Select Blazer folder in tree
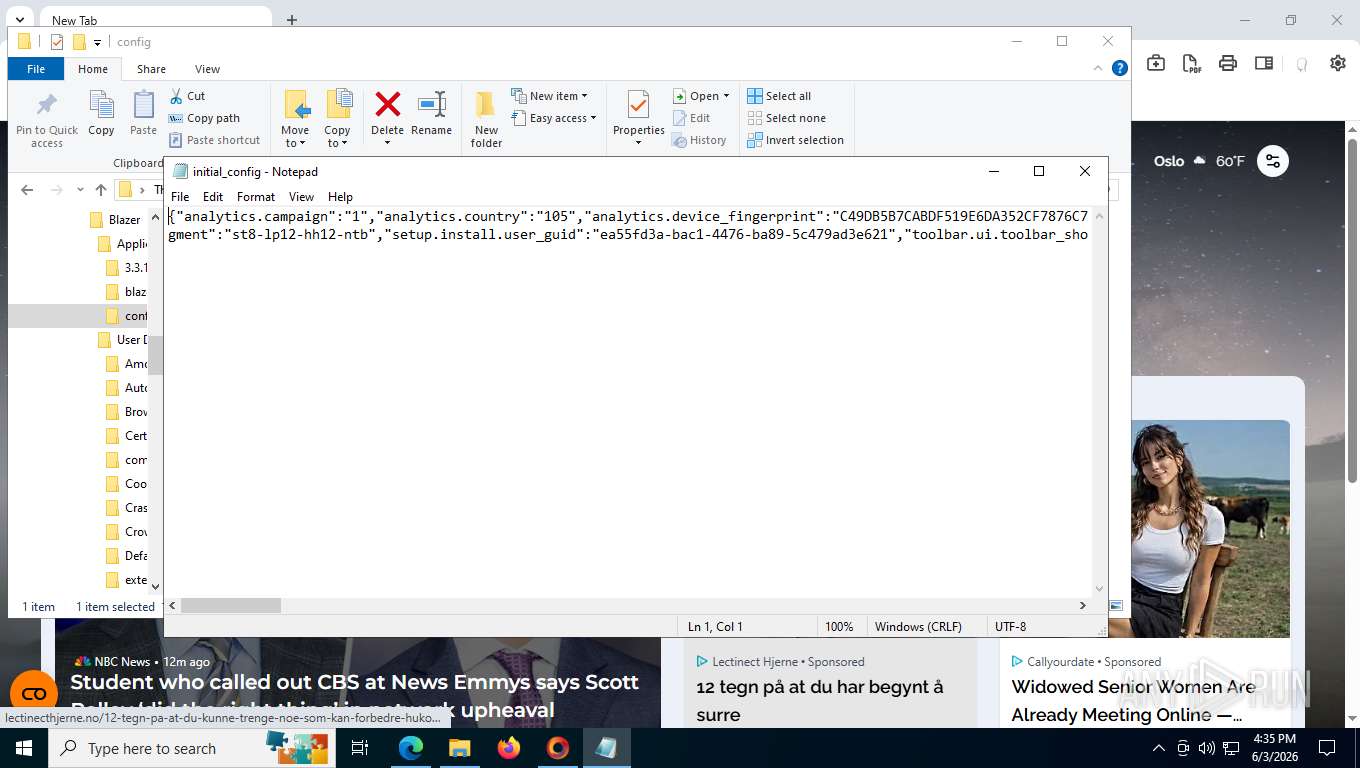1360x768 pixels. 125,220
